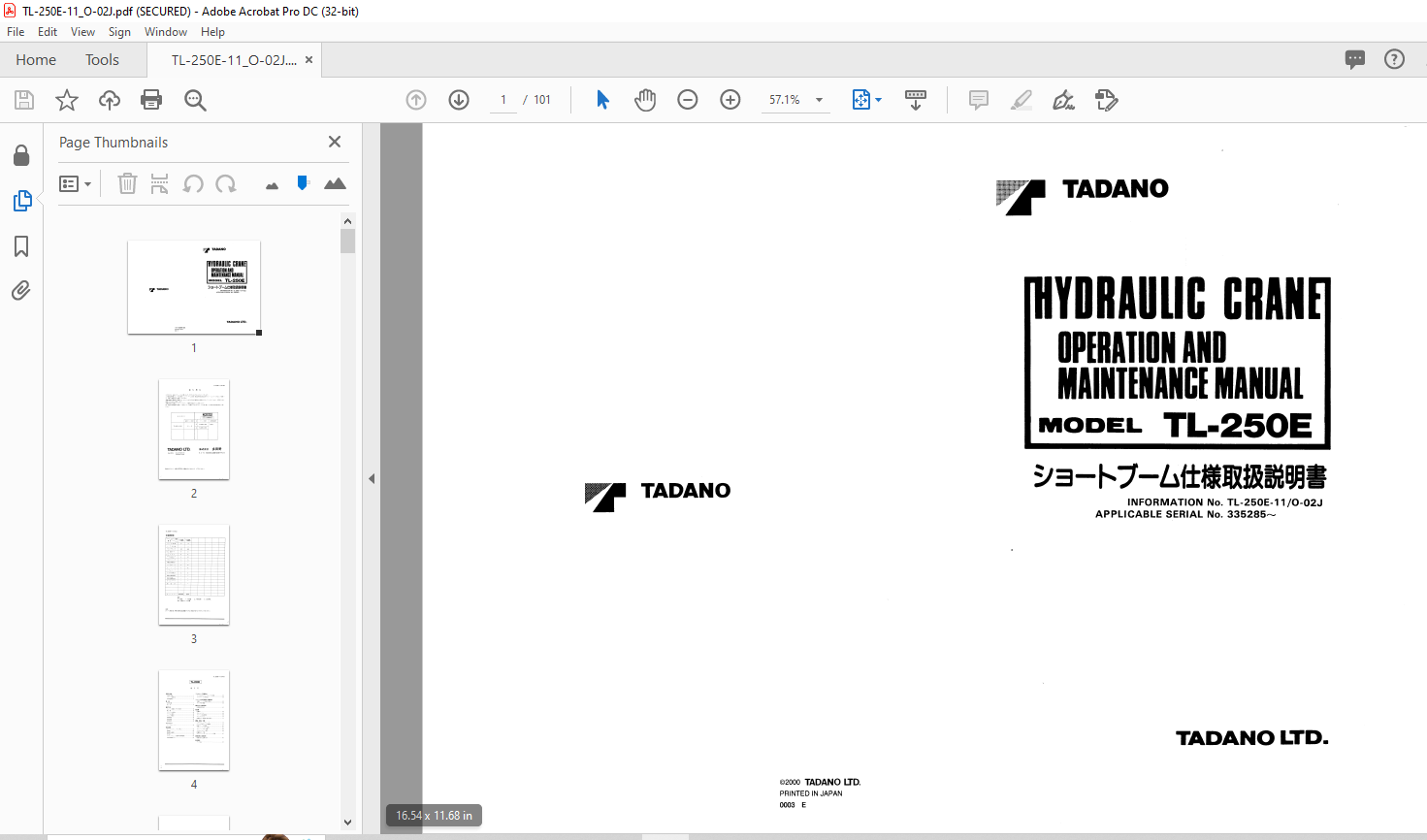Select page 2 thumbnail
This screenshot has height=840, width=1427.
click(x=194, y=429)
